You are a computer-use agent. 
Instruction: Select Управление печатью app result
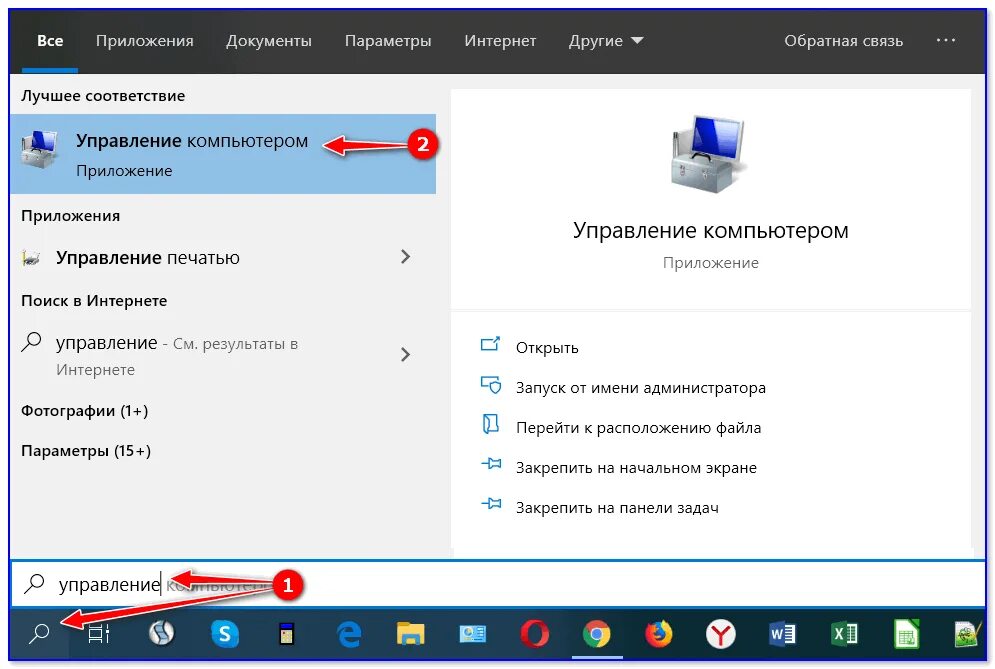(x=223, y=257)
